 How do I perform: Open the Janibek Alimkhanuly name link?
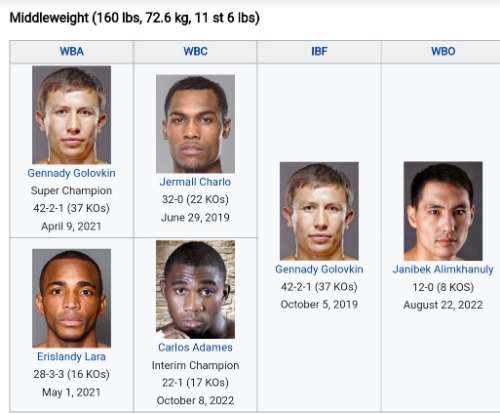coord(443,269)
